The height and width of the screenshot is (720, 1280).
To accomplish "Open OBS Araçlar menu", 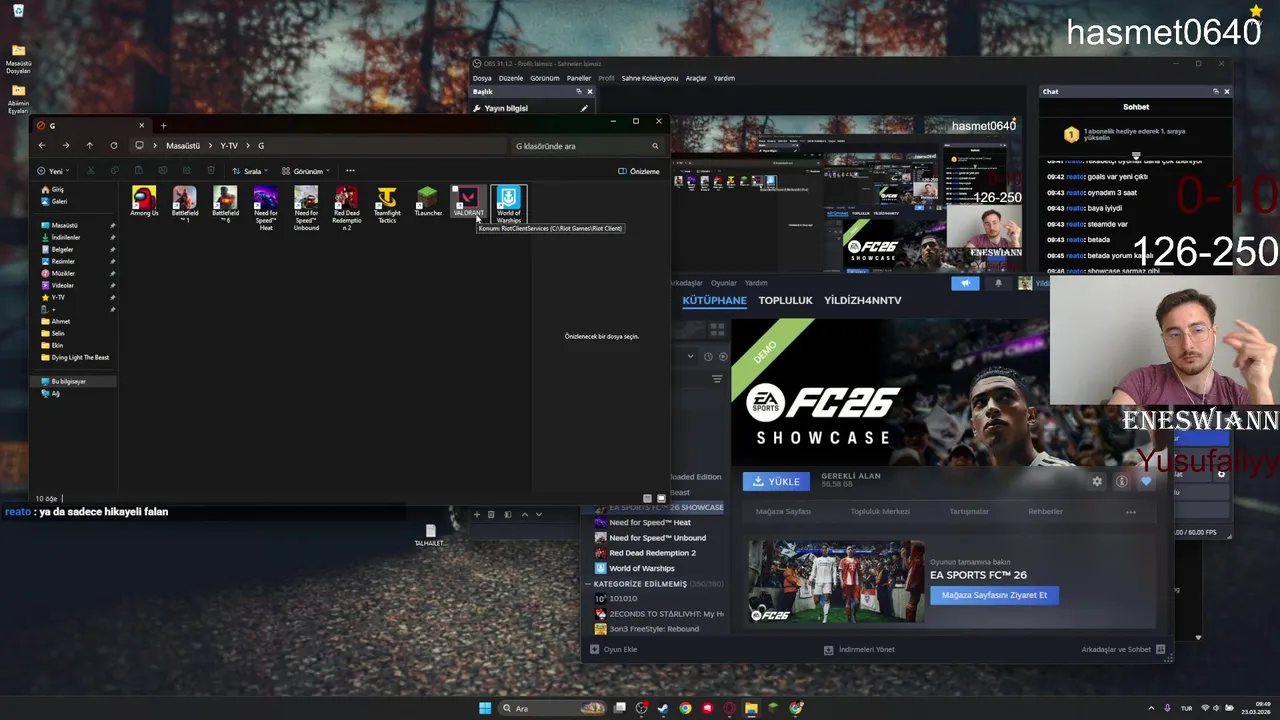I will pos(696,78).
